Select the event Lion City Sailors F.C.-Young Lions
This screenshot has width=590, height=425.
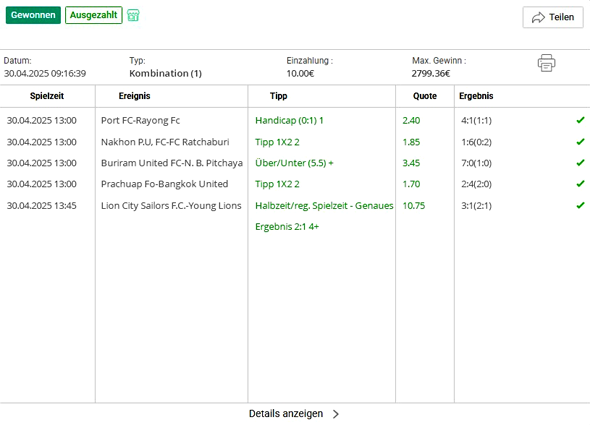pos(171,206)
